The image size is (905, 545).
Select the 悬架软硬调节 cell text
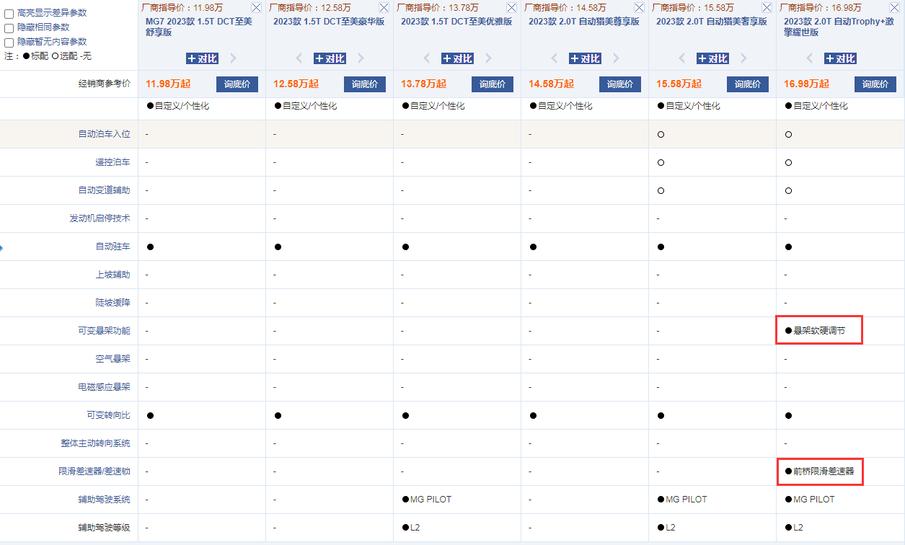point(819,331)
